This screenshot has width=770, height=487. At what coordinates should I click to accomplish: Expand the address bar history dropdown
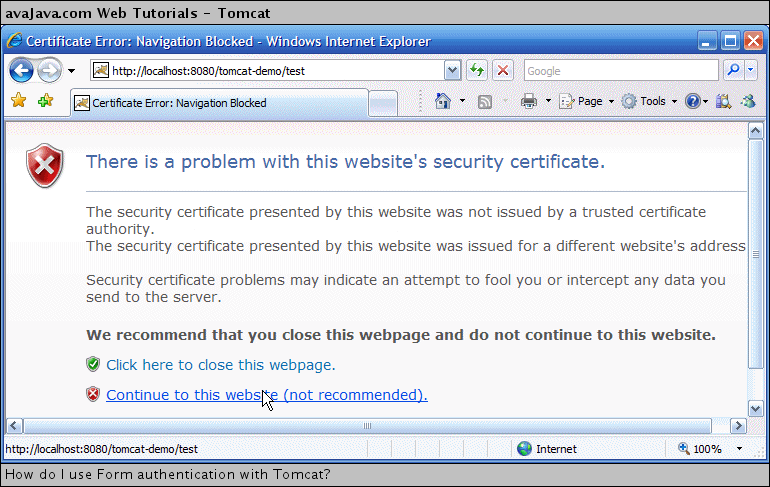(x=452, y=71)
